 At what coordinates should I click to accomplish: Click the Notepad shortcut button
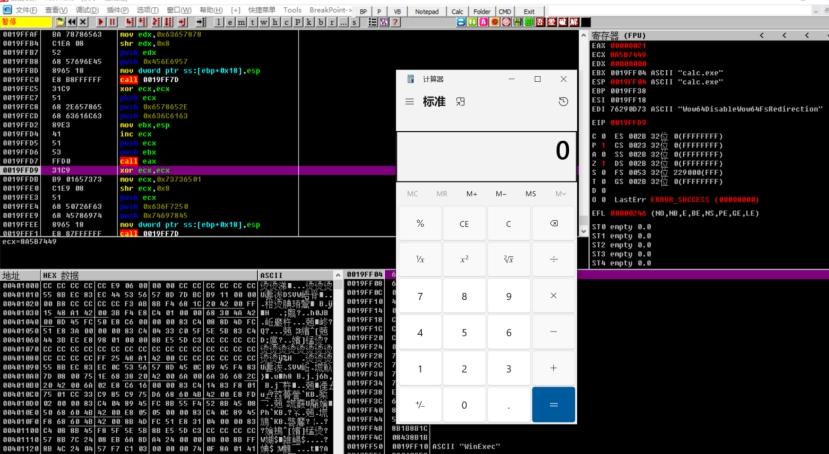(x=427, y=11)
